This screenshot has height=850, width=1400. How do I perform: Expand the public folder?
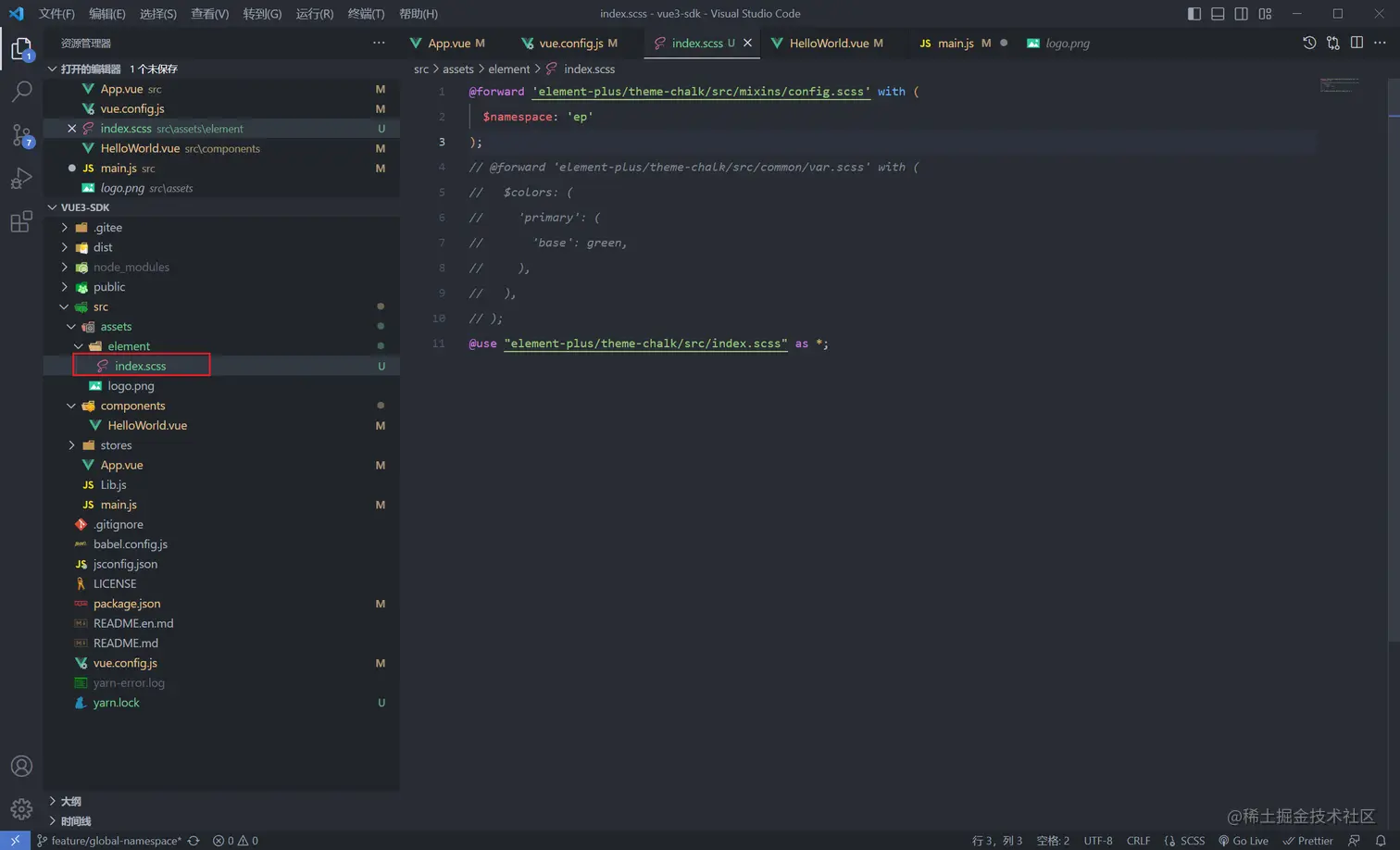pyautogui.click(x=65, y=287)
